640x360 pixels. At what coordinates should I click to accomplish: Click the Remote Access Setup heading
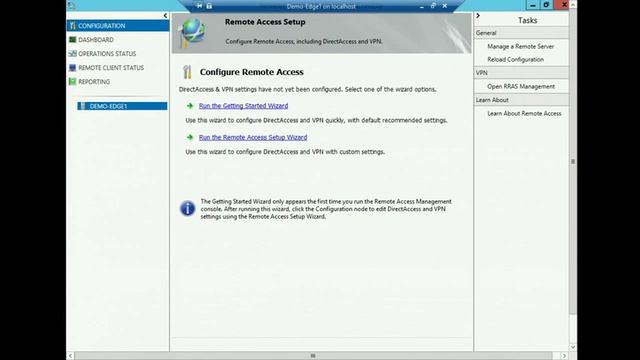tap(265, 22)
